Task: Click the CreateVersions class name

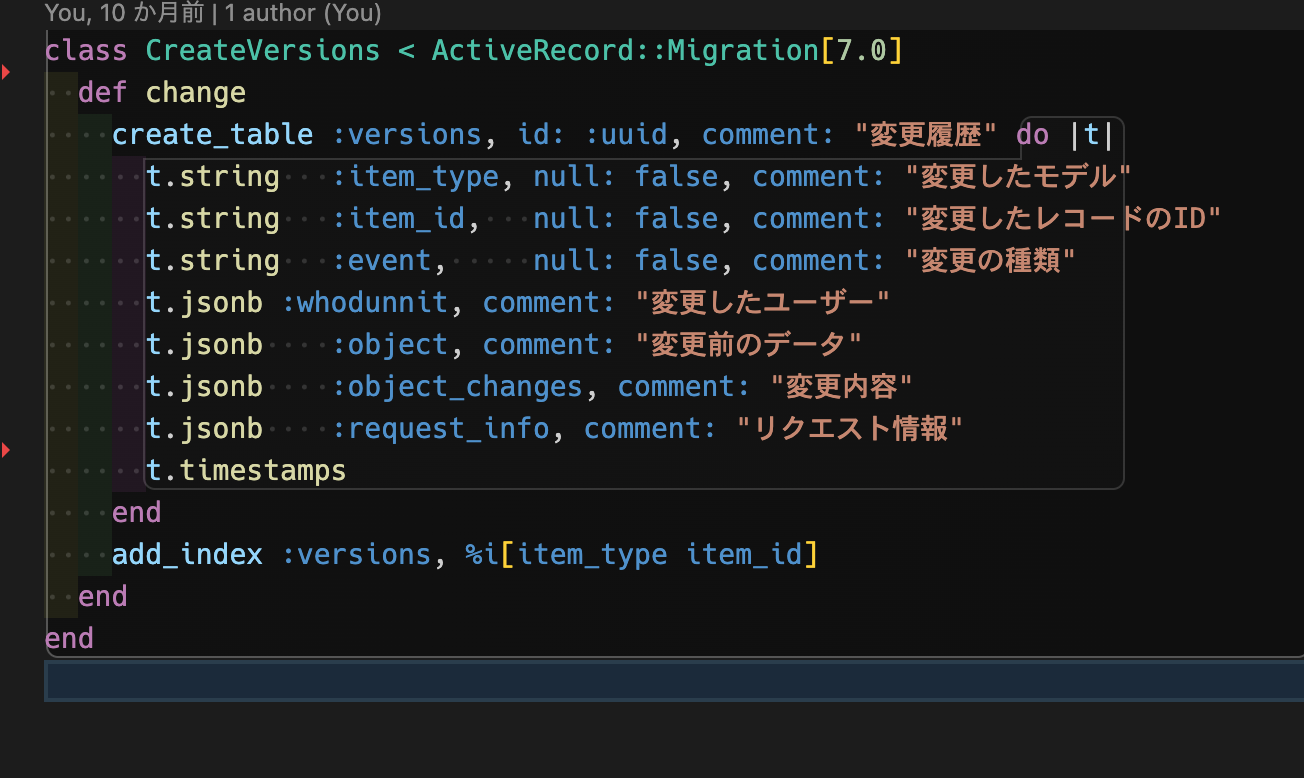Action: 263,50
